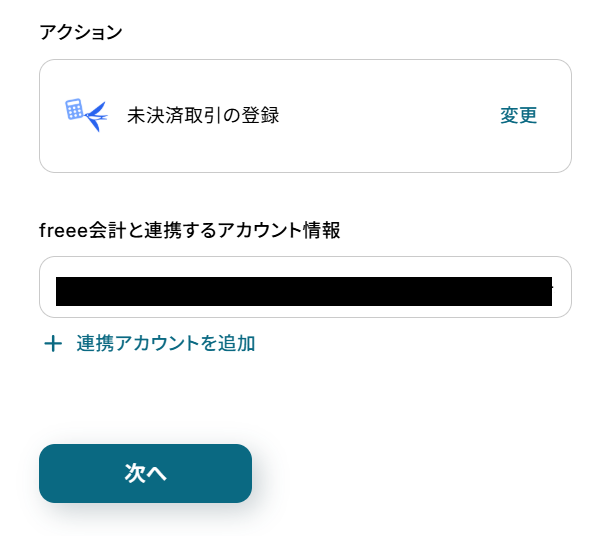Open the linked account information dropdown

[305, 288]
